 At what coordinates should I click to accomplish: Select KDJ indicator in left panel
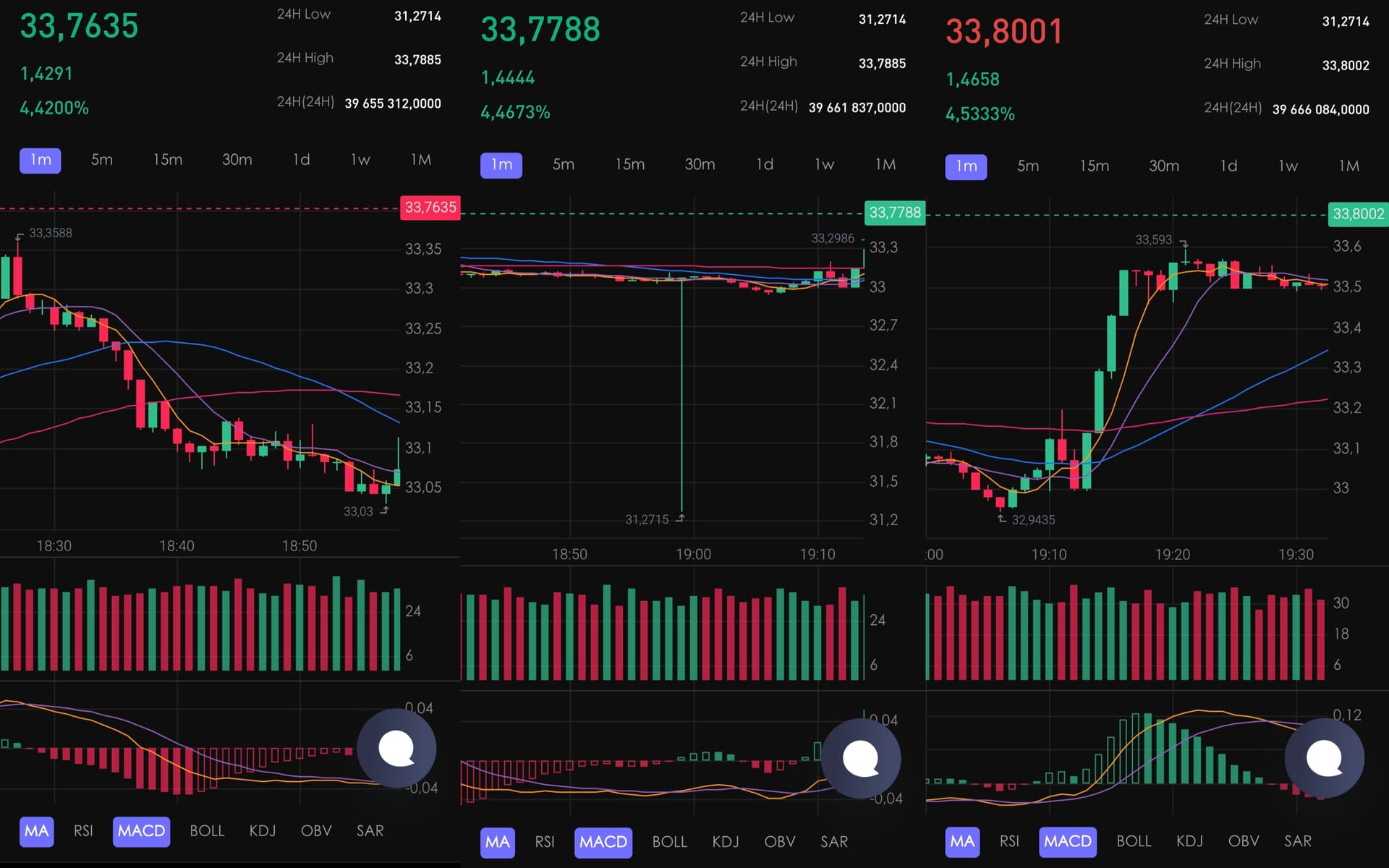(x=262, y=830)
